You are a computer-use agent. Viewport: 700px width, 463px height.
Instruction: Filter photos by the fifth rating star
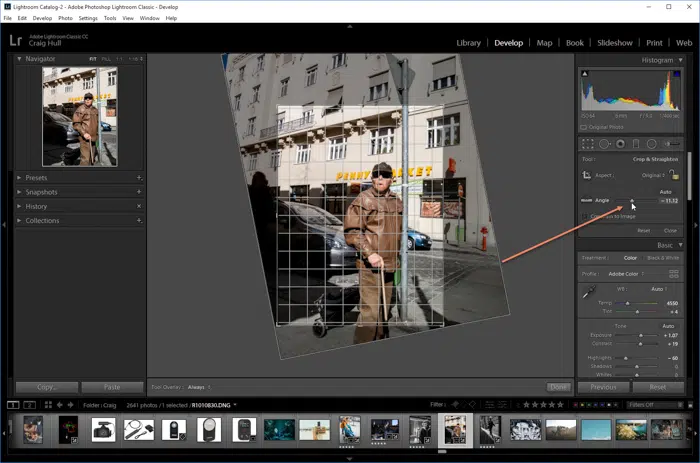pyautogui.click(x=560, y=405)
